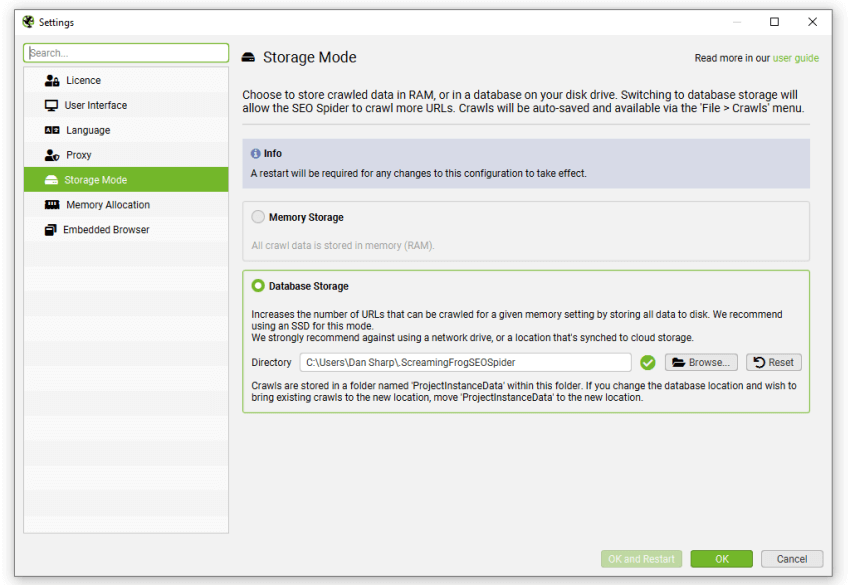Click the Cancel button
850x585 pixels.
792,559
